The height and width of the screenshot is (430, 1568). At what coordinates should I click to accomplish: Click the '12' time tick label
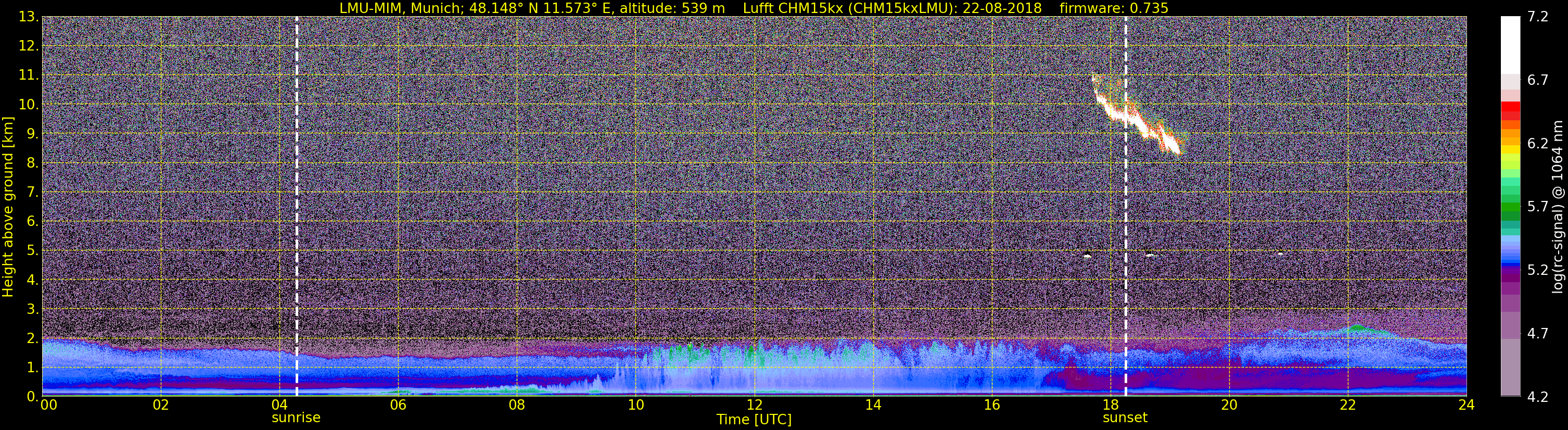click(754, 405)
